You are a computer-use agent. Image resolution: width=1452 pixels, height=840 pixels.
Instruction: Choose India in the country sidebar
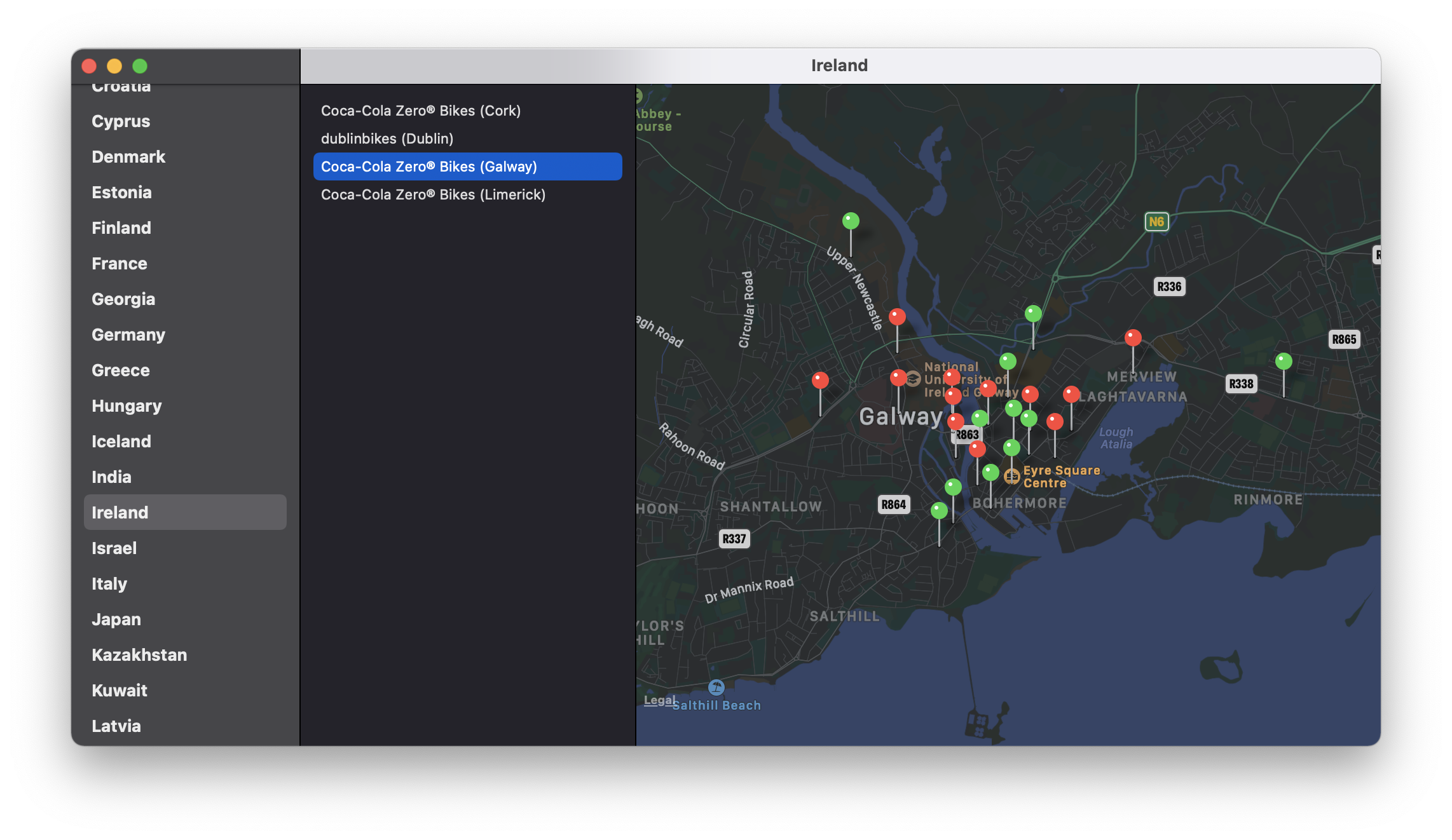(185, 477)
